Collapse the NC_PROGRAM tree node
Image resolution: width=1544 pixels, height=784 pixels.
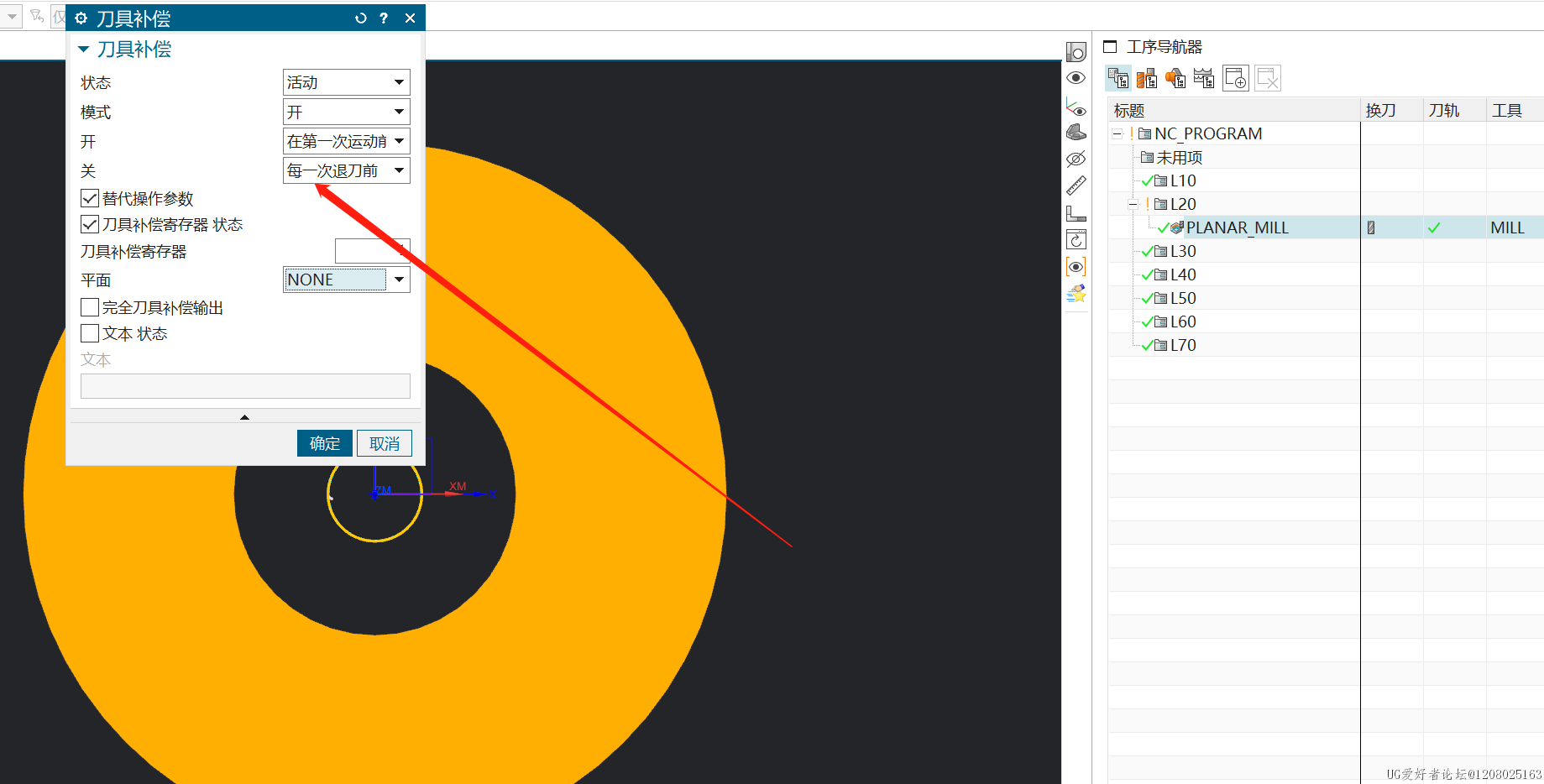tap(1117, 133)
